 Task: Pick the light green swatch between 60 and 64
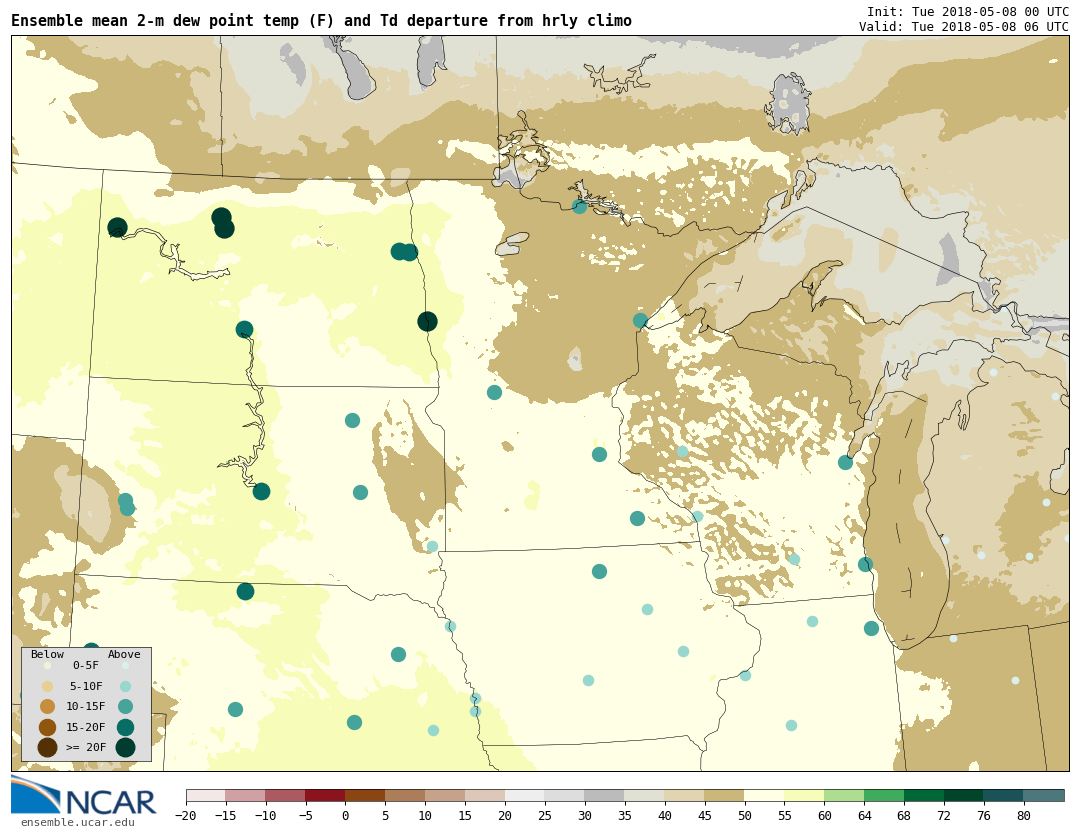(844, 796)
